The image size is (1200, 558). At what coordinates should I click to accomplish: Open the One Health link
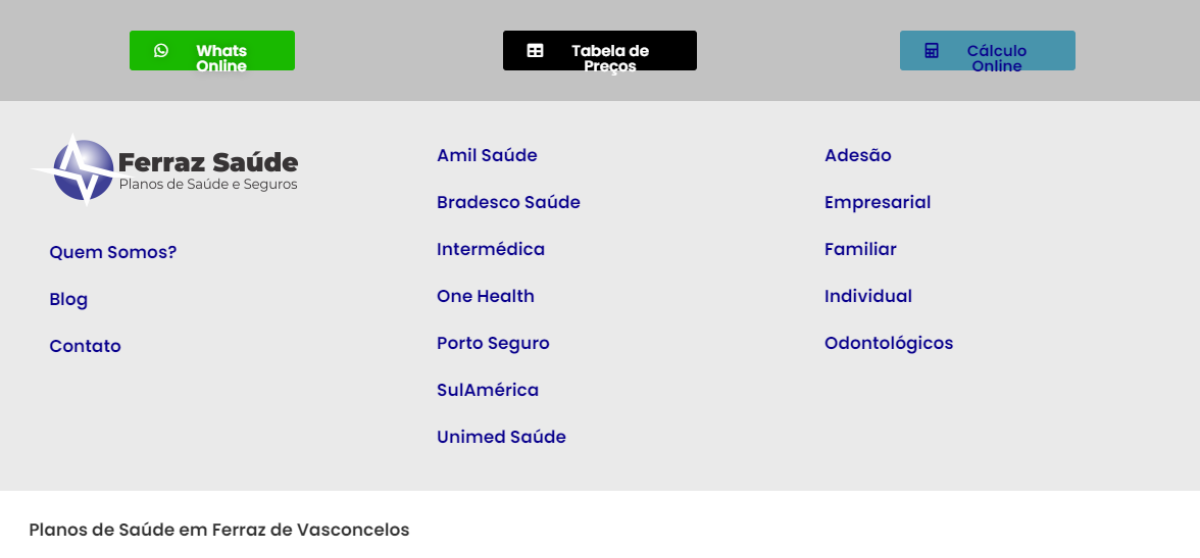pos(485,296)
